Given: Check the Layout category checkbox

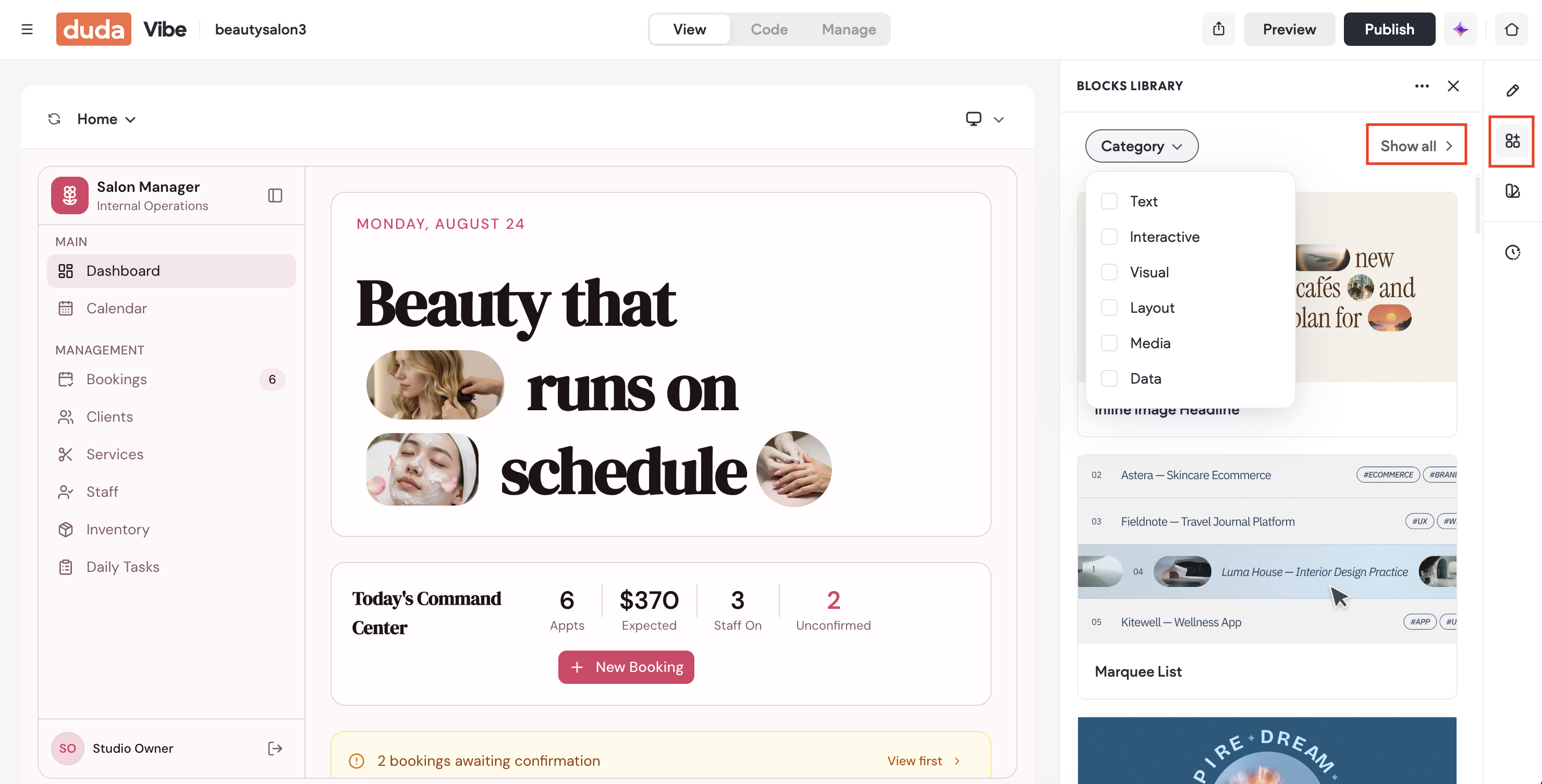Looking at the screenshot, I should coord(1109,308).
